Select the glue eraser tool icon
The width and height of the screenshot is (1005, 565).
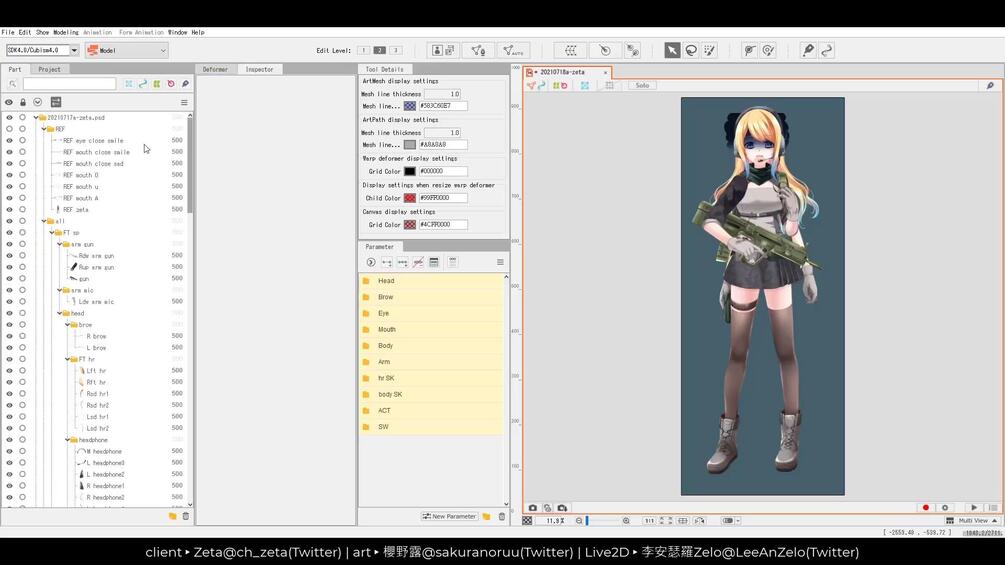coord(768,50)
